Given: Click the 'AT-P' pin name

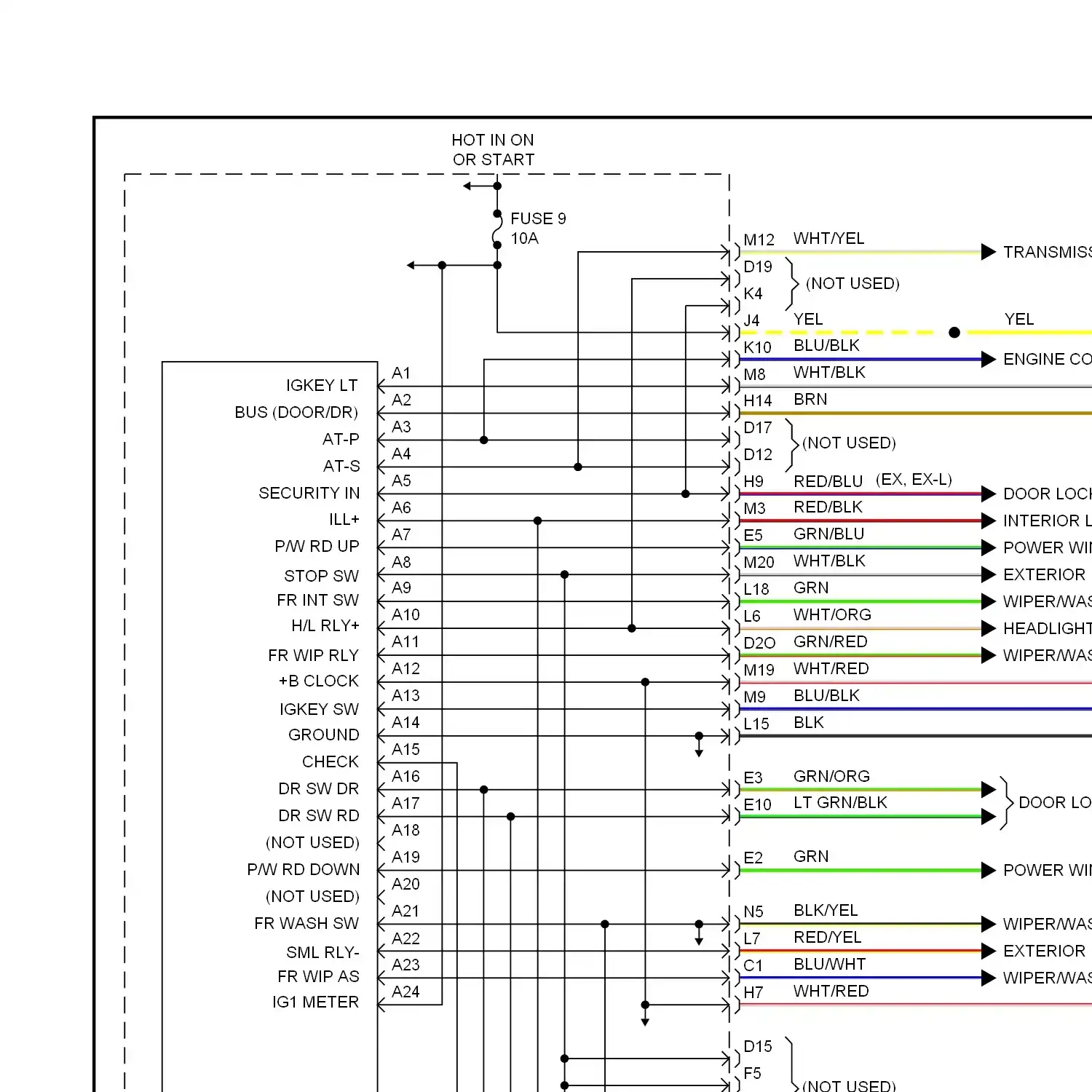Looking at the screenshot, I should (x=341, y=439).
